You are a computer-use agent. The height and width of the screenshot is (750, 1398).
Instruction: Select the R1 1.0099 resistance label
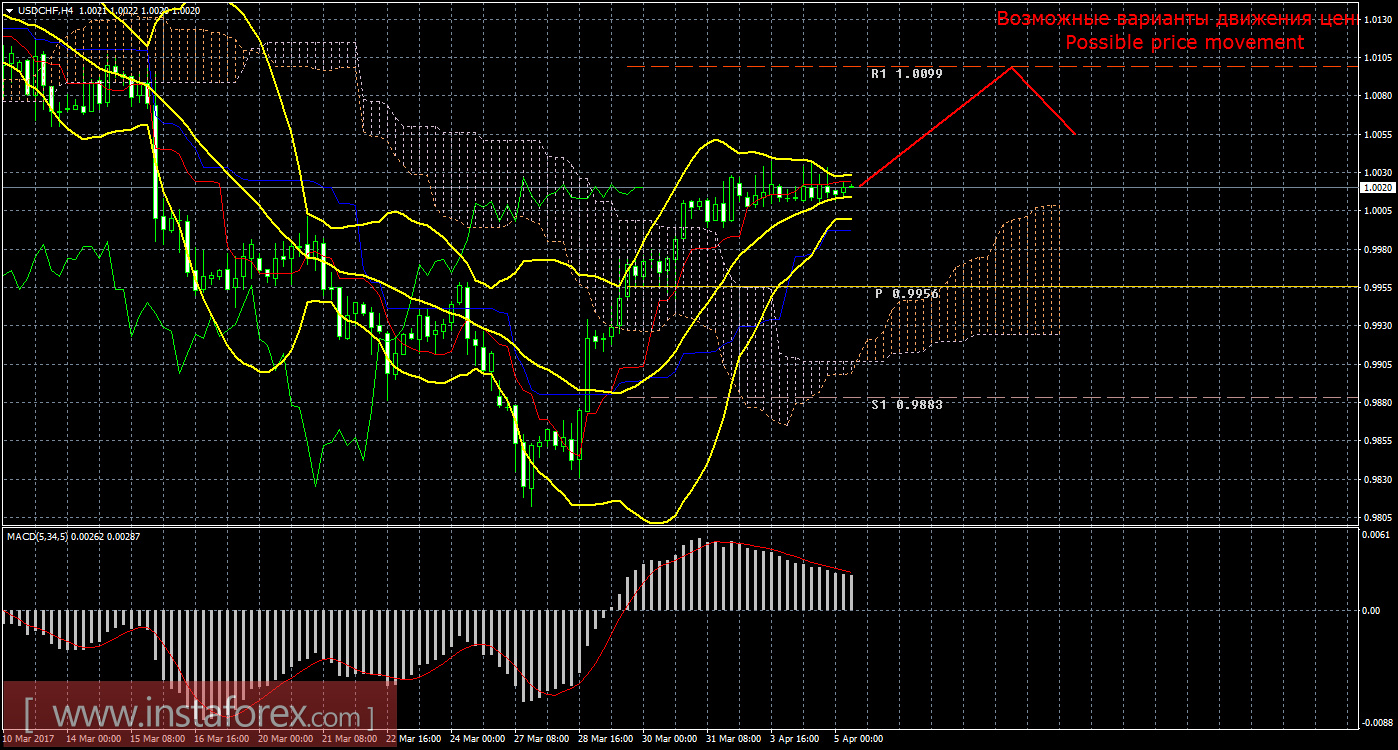point(907,74)
